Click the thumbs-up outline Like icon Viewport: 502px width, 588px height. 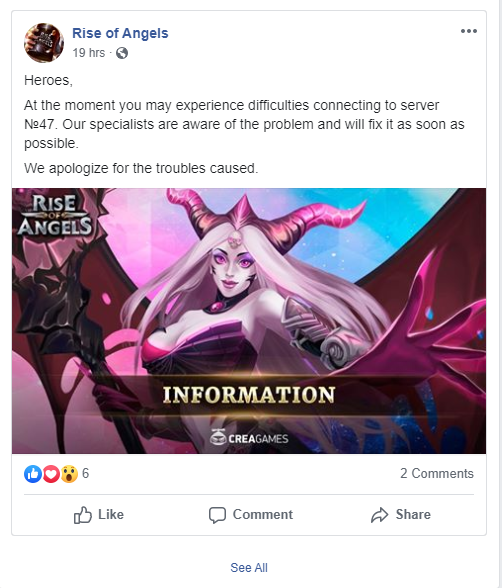(x=82, y=515)
